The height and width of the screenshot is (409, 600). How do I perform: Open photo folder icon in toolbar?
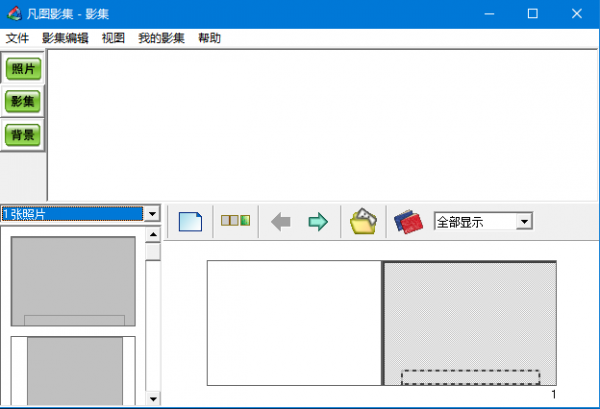click(363, 221)
